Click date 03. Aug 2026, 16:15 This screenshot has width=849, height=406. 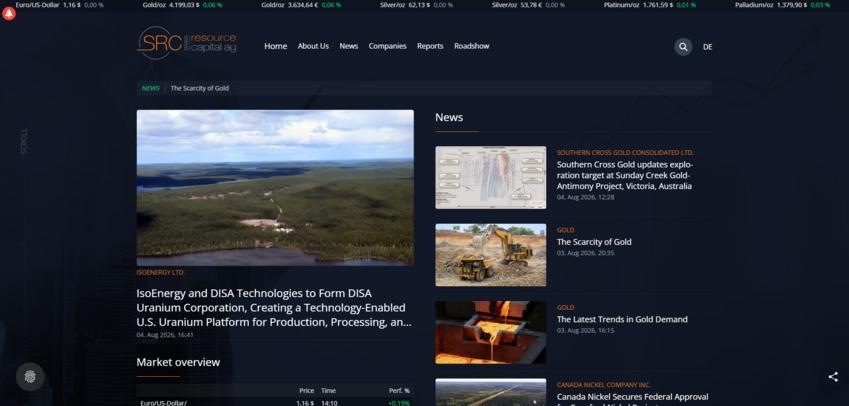pos(585,330)
